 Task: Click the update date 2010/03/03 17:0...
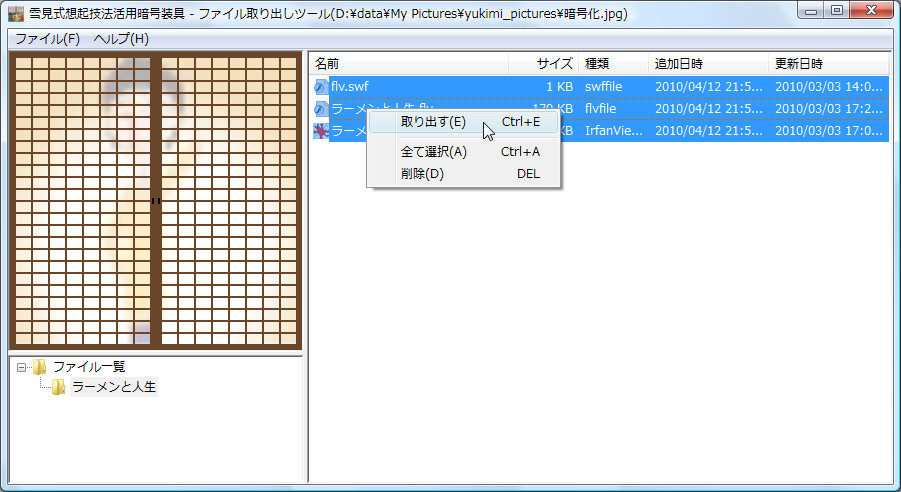coord(829,131)
